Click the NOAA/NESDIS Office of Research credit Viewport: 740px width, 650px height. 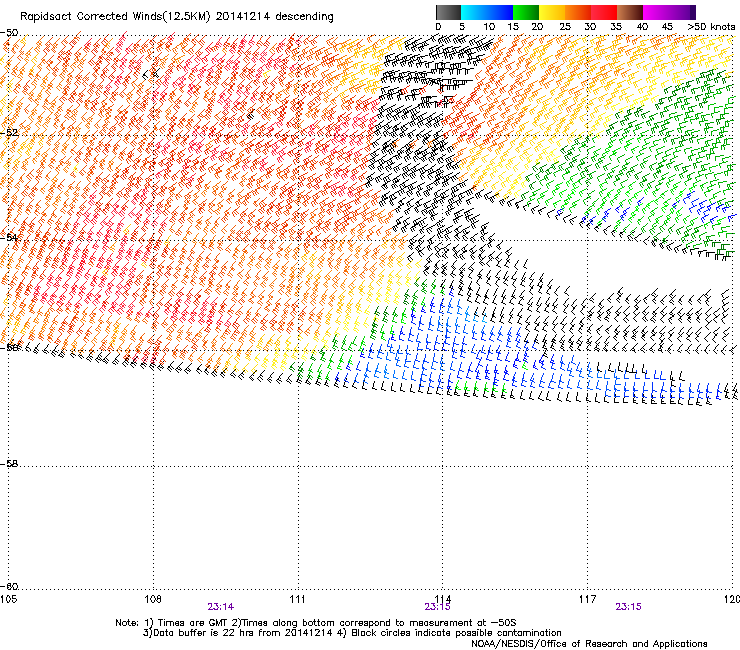589,644
